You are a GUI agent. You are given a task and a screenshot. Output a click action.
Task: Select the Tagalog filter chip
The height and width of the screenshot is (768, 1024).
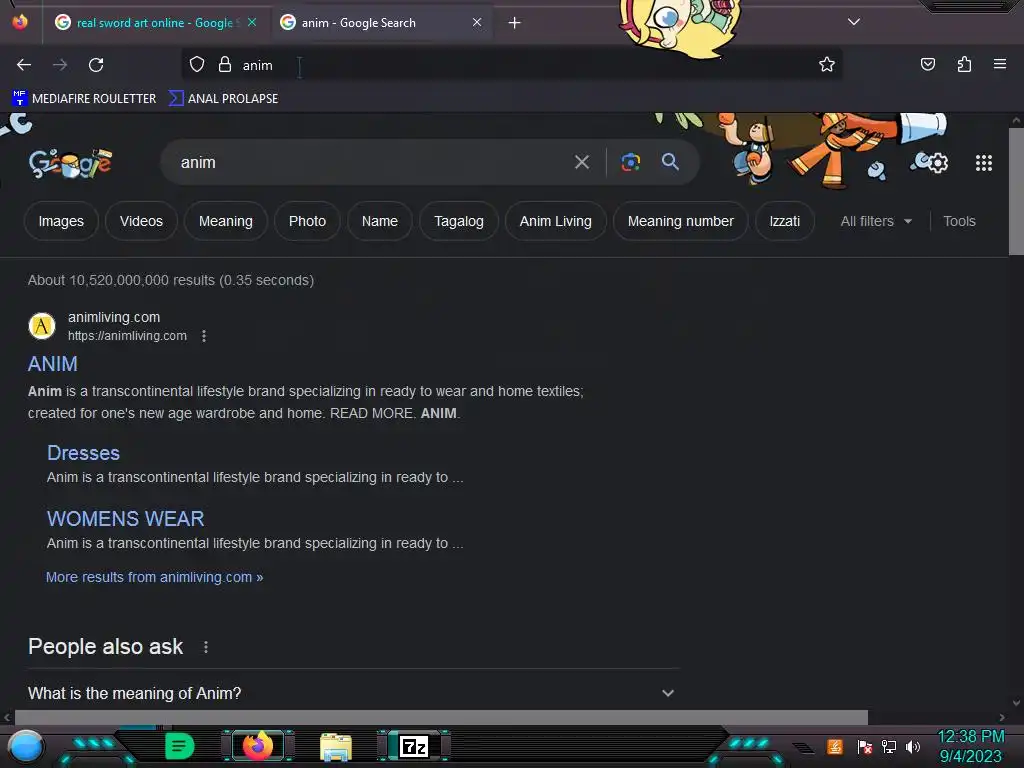[x=458, y=221]
